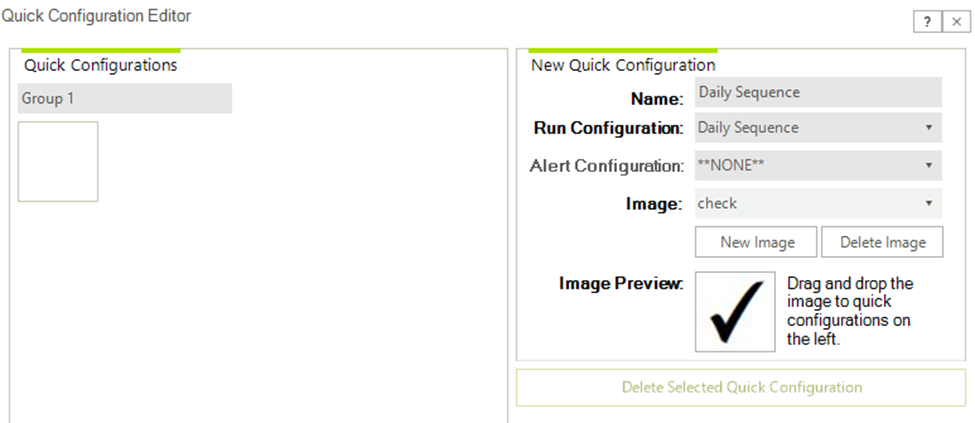Click Delete Selected Quick Configuration button
975x423 pixels.
coord(741,387)
